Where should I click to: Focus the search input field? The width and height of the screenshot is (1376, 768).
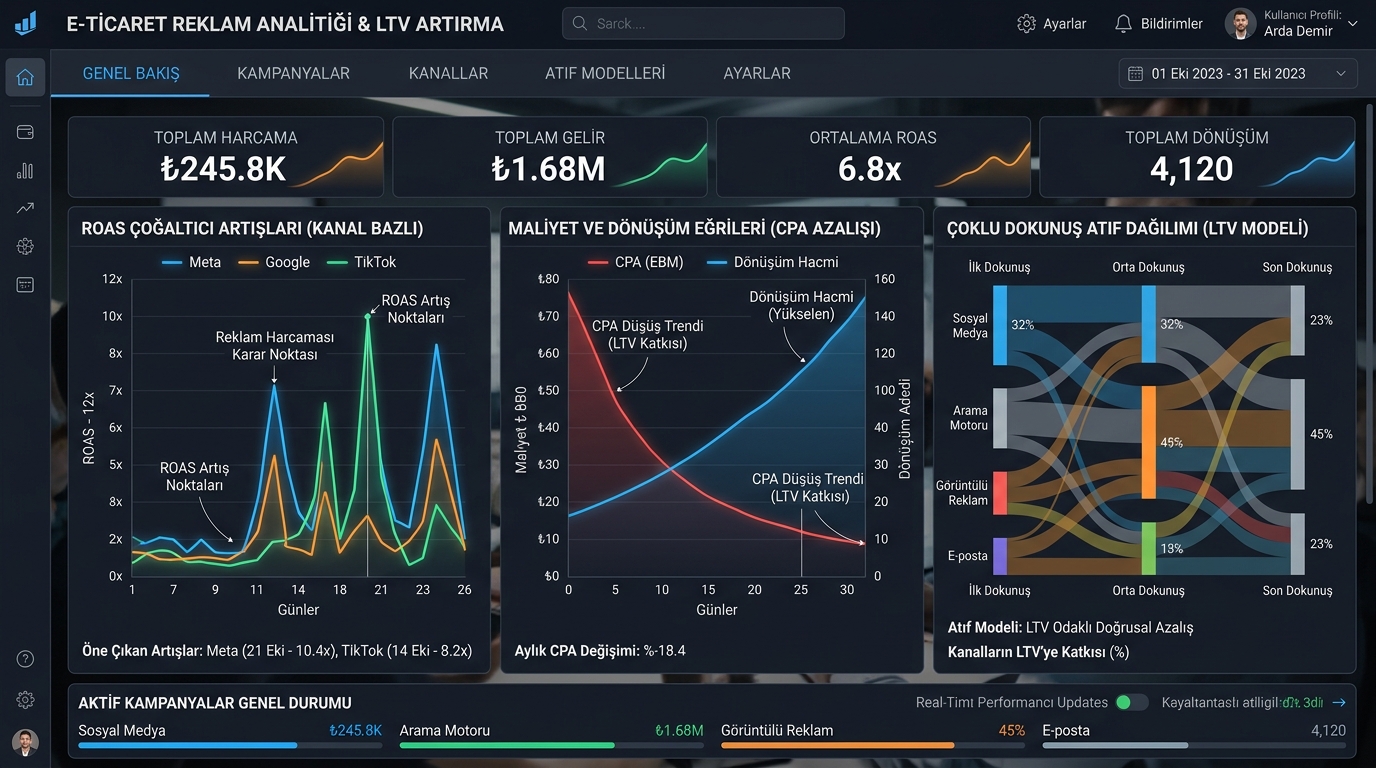point(703,23)
